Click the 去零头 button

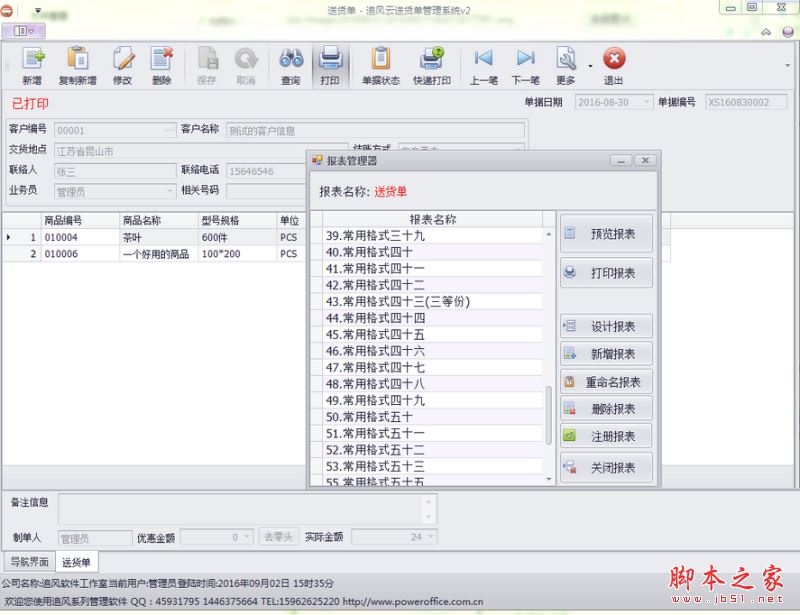click(279, 537)
